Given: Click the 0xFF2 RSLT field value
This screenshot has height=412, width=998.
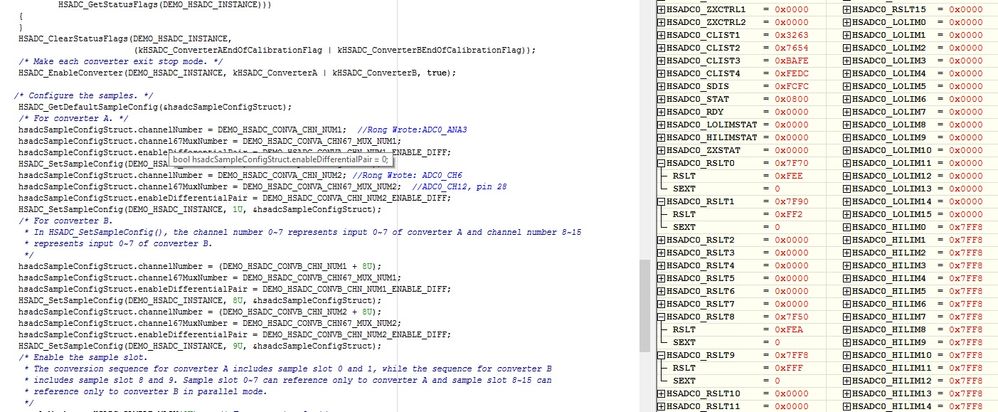Looking at the screenshot, I should (789, 214).
